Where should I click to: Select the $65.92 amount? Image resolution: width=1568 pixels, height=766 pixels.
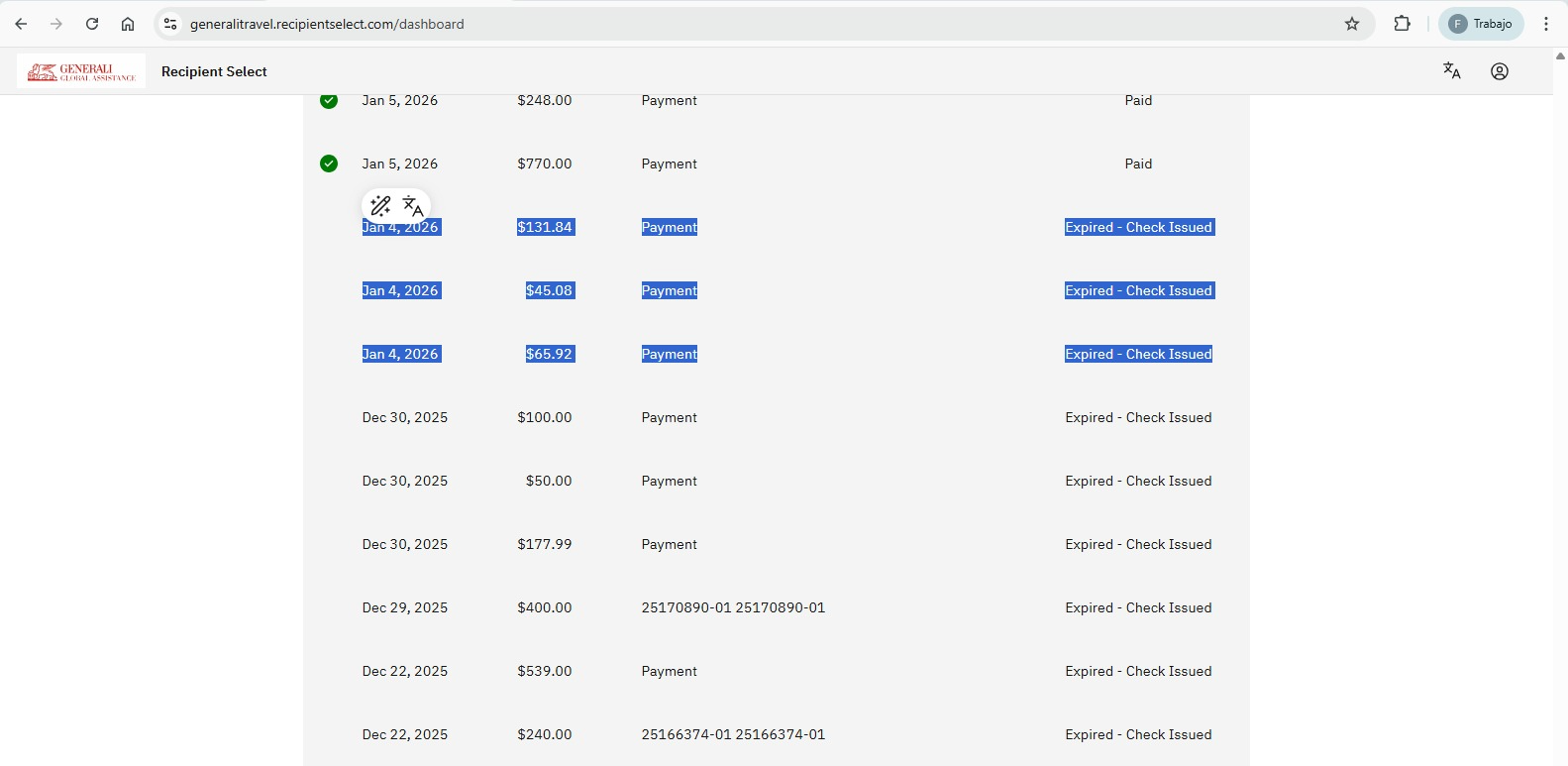550,354
